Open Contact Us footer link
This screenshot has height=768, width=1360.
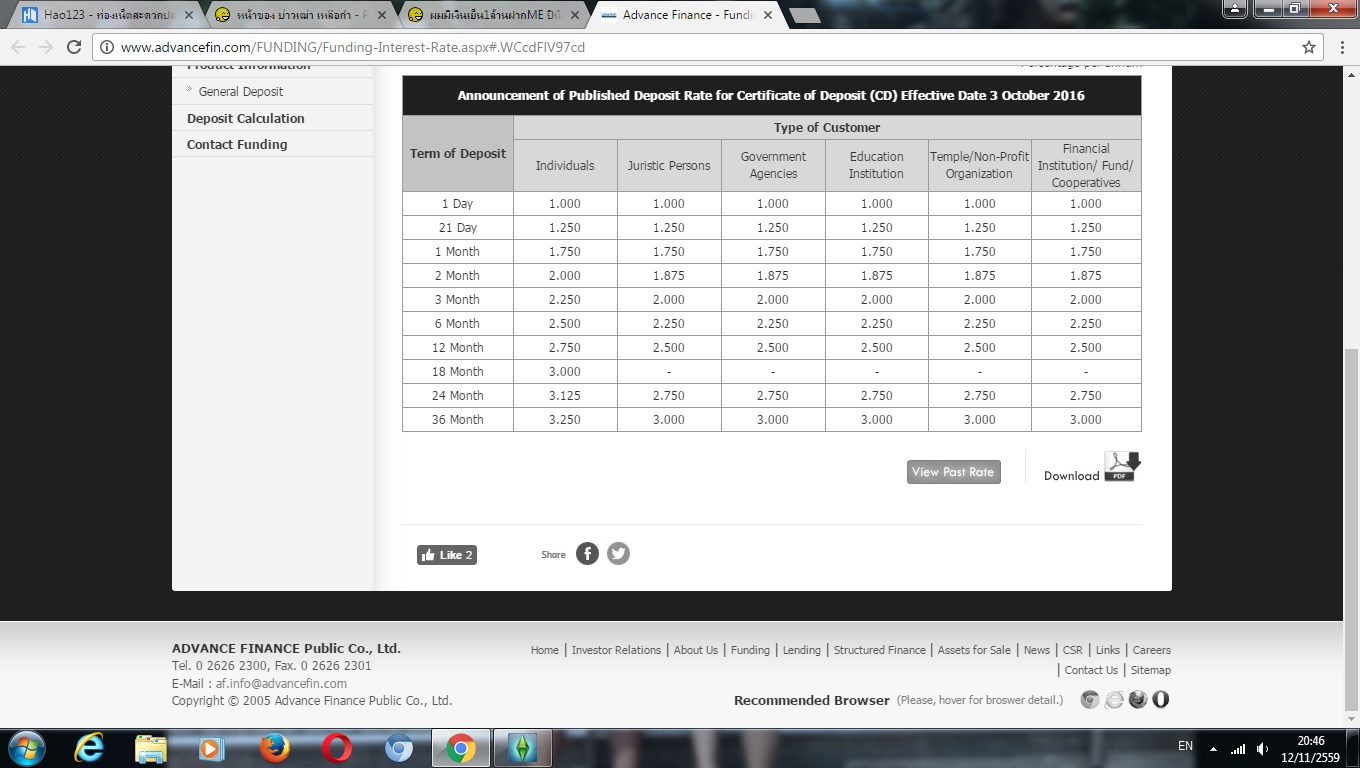pyautogui.click(x=1091, y=670)
